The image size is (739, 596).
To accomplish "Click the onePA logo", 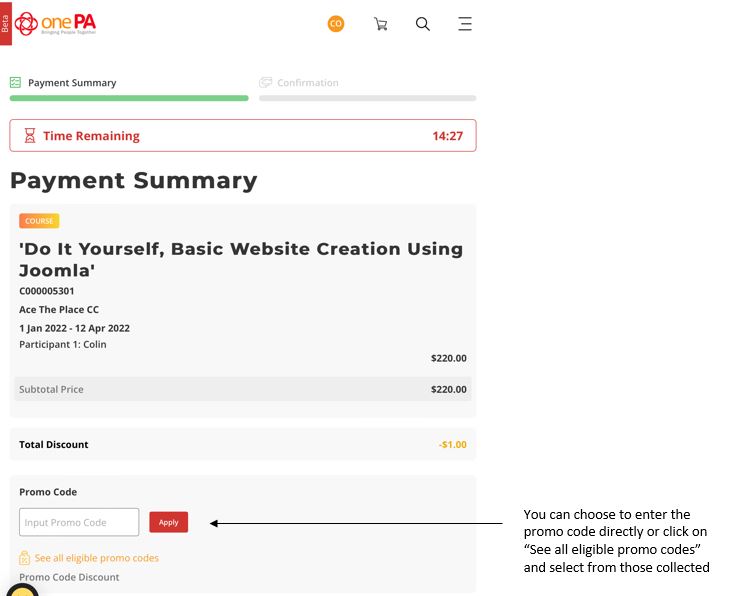I will [x=55, y=23].
